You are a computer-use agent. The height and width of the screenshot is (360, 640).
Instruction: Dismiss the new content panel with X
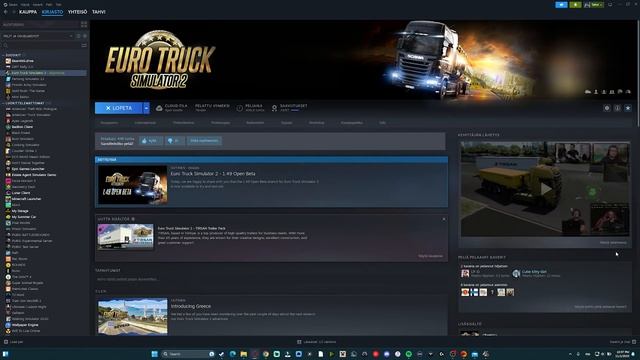[444, 219]
